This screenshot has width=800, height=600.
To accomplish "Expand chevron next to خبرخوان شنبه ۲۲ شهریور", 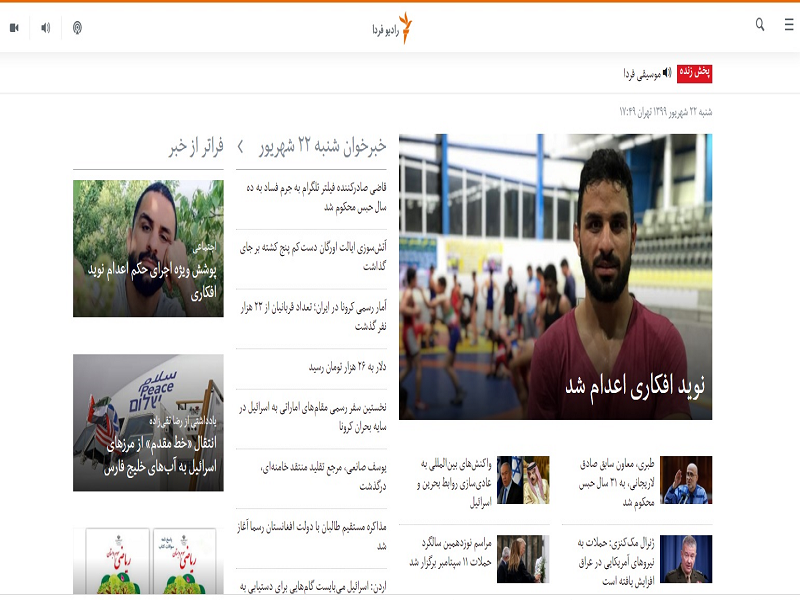I will (x=240, y=148).
